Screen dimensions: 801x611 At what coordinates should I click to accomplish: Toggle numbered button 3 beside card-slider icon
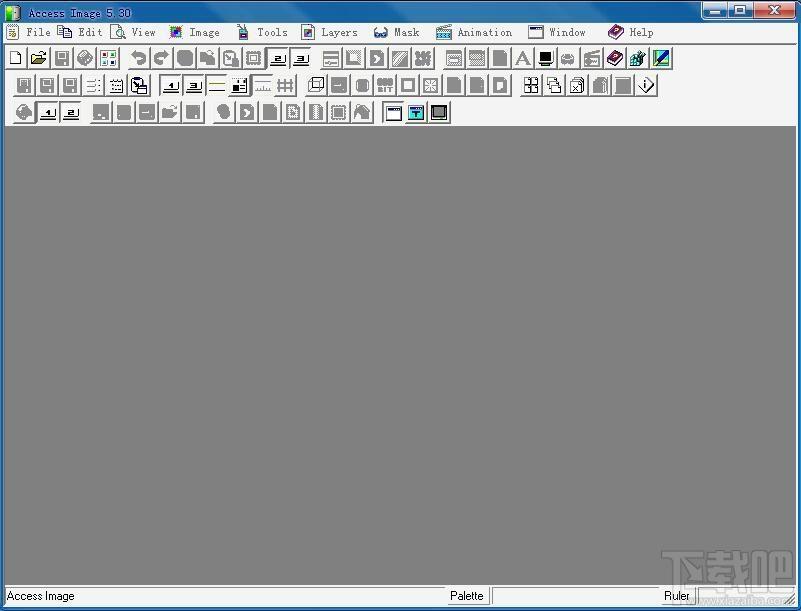301,58
